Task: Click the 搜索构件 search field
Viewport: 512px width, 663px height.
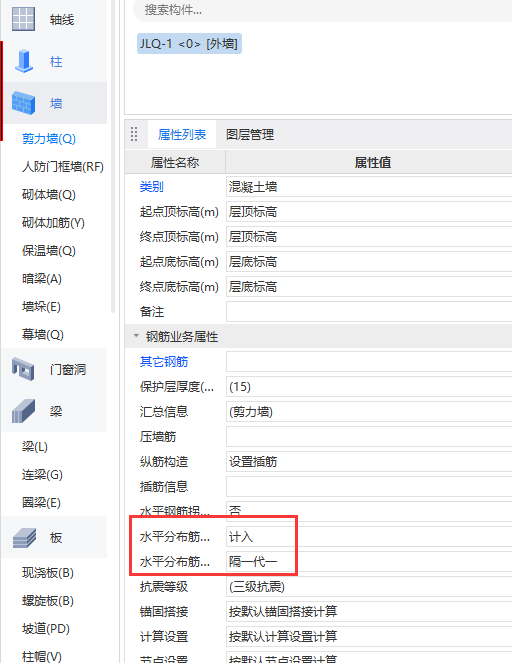Action: click(323, 10)
